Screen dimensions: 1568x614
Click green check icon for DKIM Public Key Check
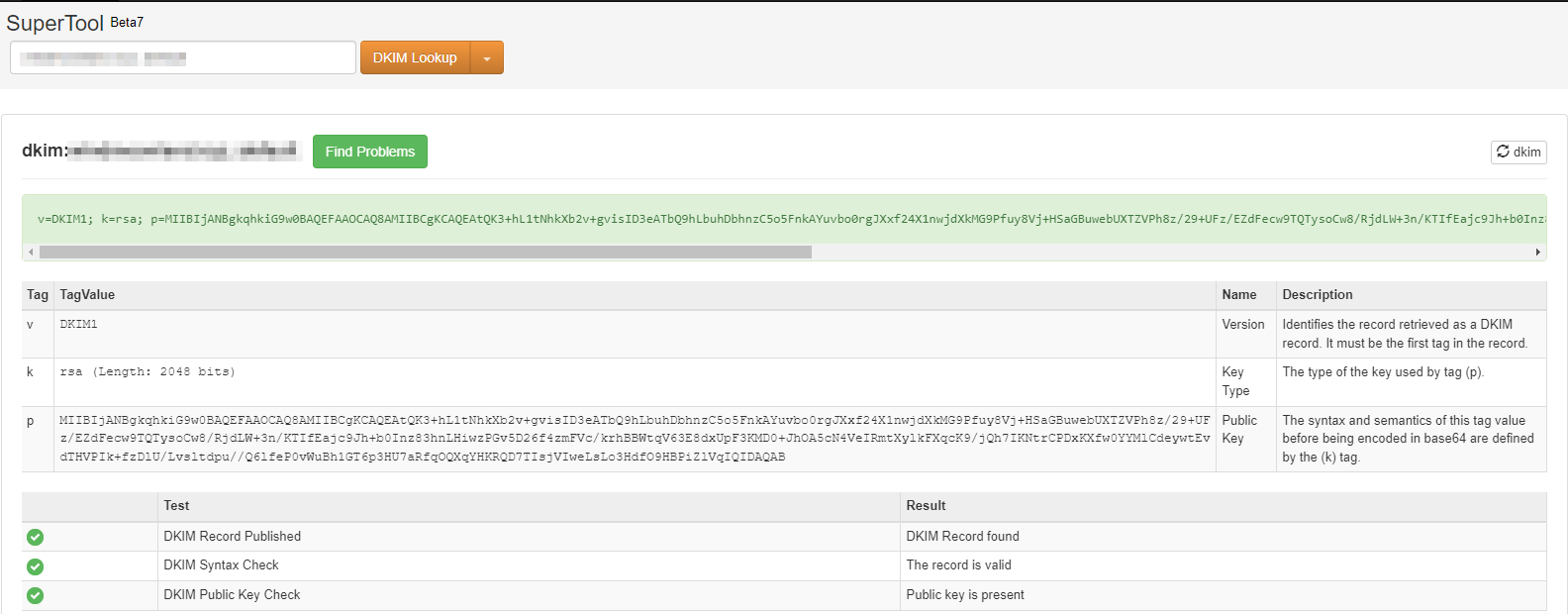pyautogui.click(x=36, y=595)
